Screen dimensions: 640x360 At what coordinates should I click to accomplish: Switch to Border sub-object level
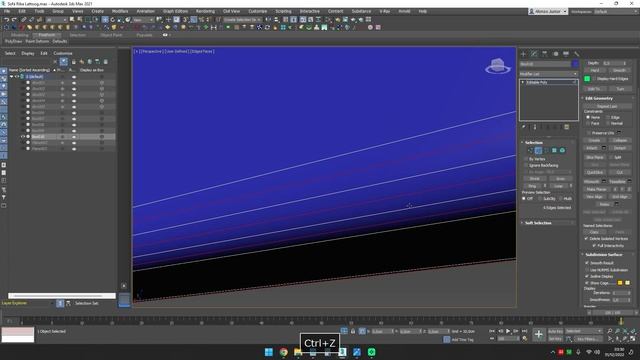(x=546, y=151)
